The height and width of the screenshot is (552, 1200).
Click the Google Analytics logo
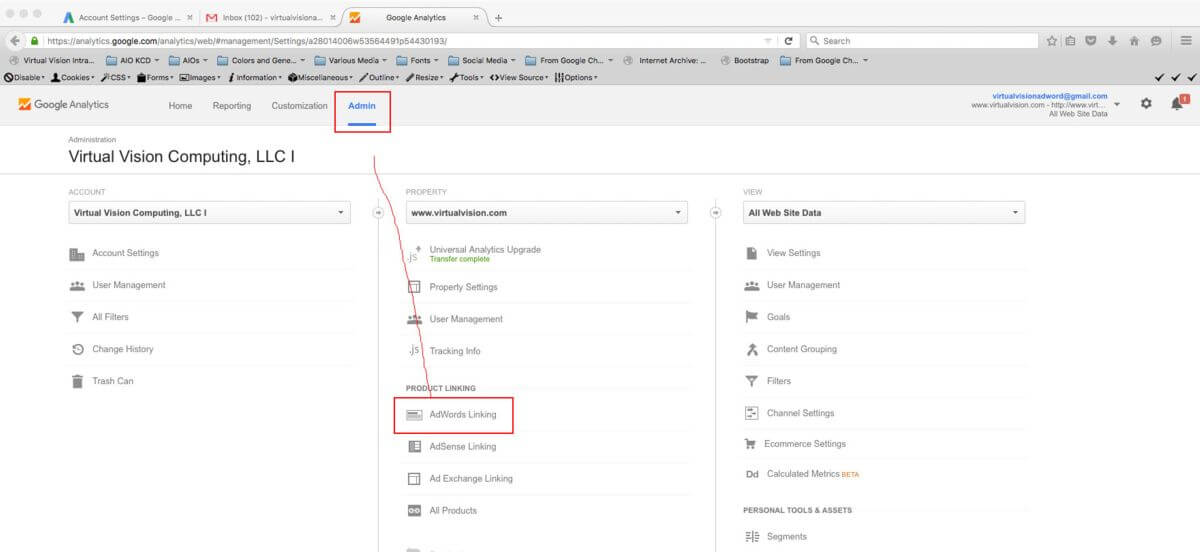(64, 104)
